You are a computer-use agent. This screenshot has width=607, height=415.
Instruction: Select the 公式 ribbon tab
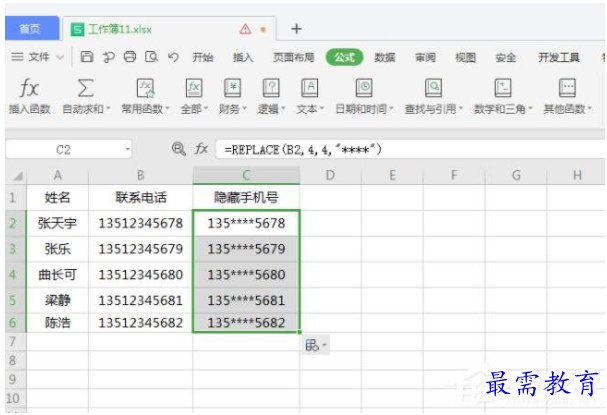point(345,57)
